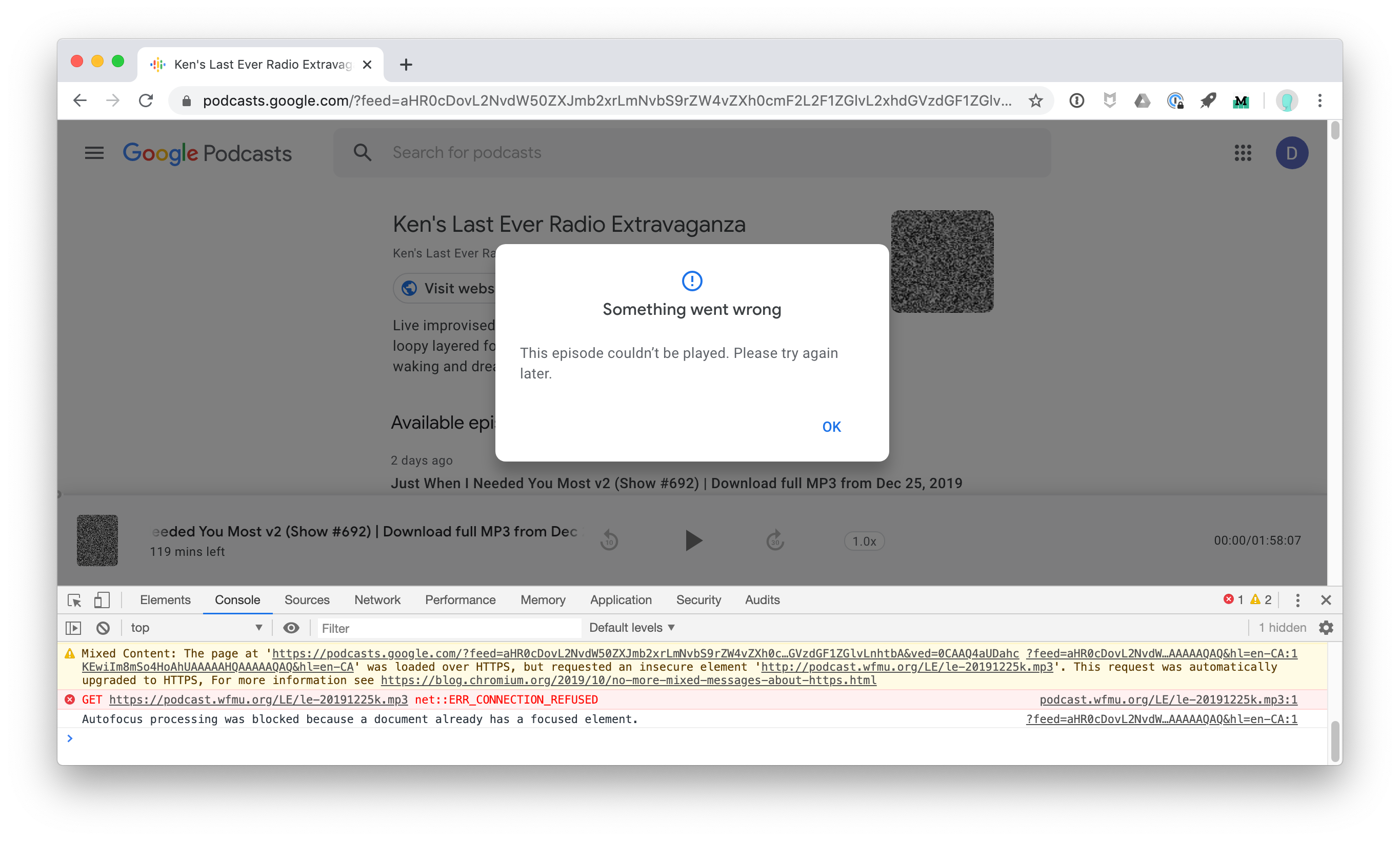Switch to the Network tab
The width and height of the screenshot is (1400, 841).
377,599
